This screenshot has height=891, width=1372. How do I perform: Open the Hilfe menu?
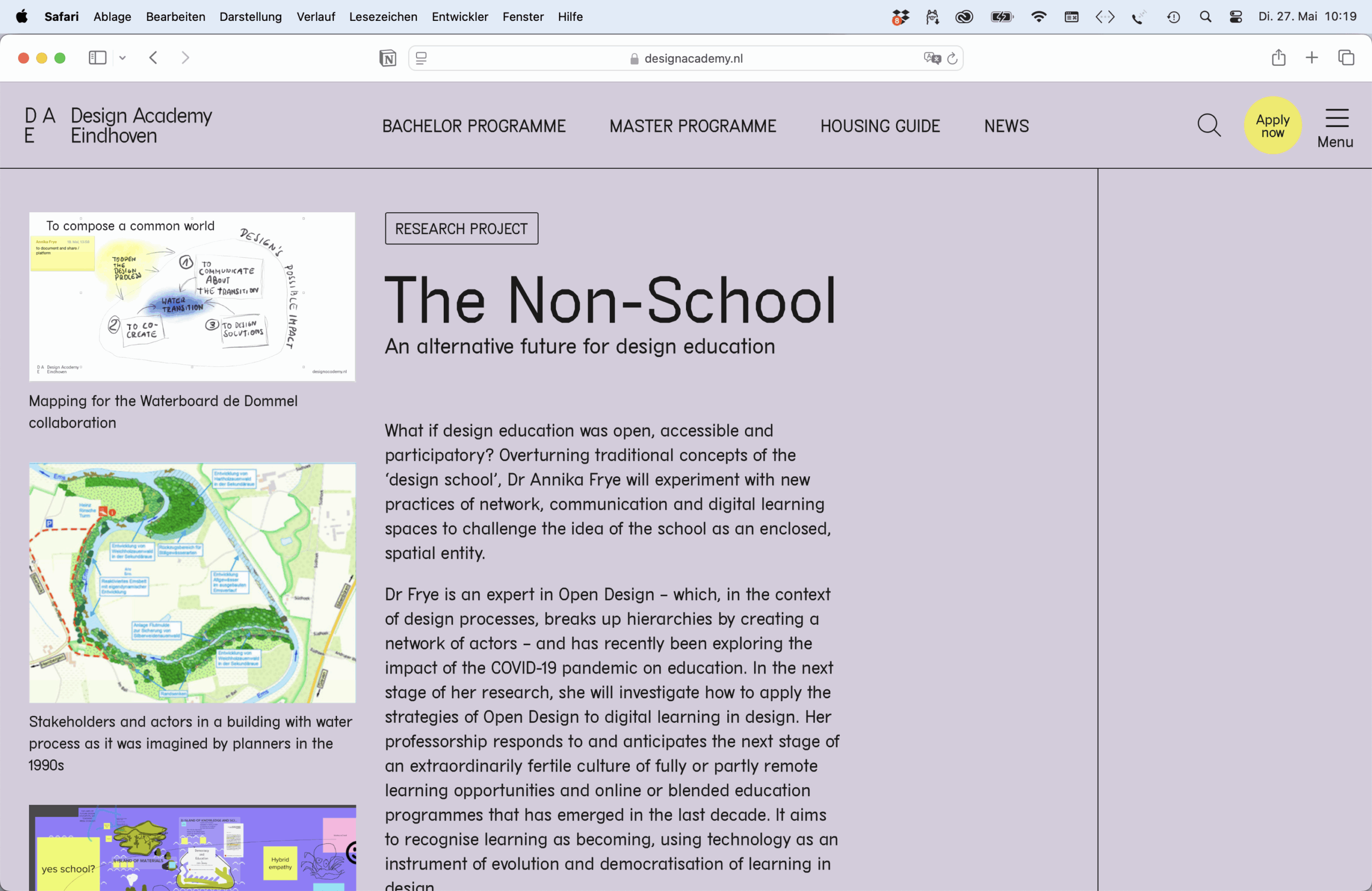point(570,16)
